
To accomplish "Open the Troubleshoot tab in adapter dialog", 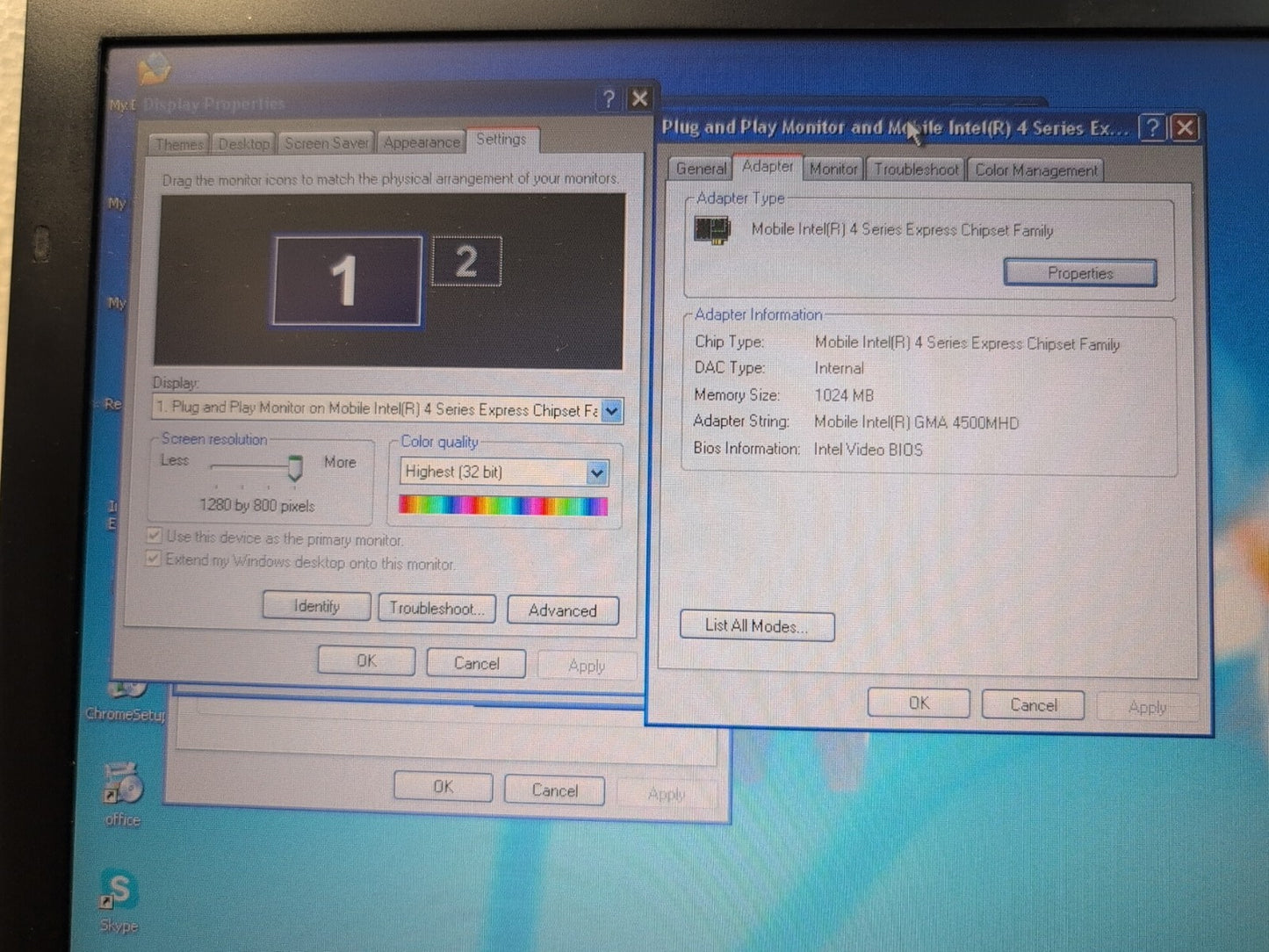I will (x=916, y=169).
